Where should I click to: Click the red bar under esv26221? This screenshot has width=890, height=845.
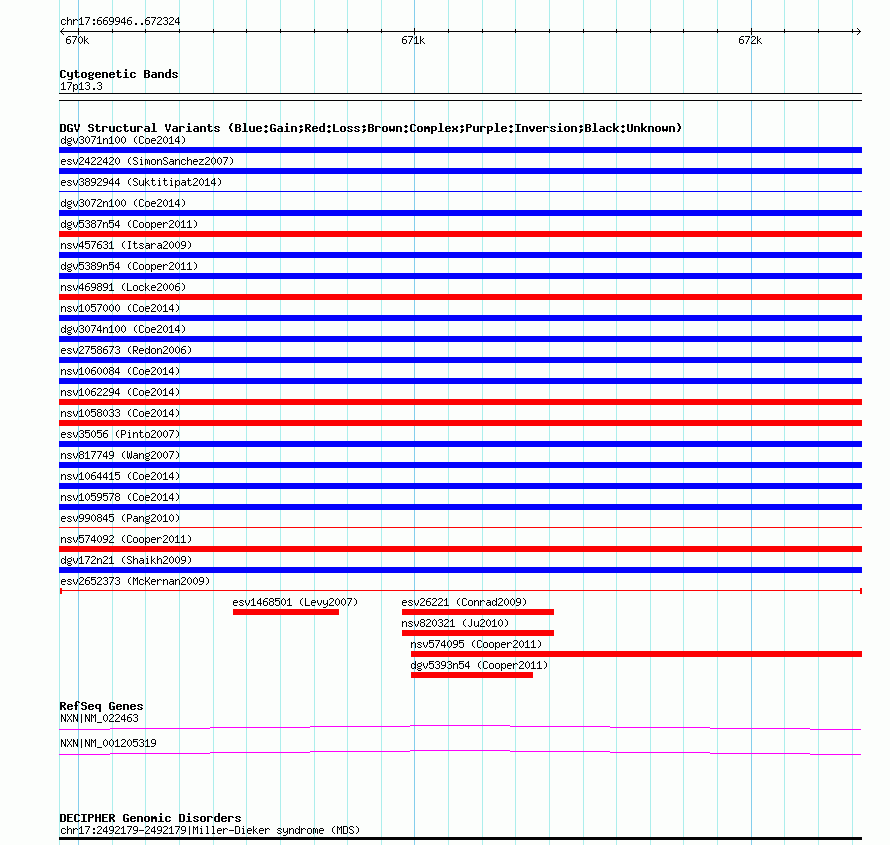[x=477, y=612]
